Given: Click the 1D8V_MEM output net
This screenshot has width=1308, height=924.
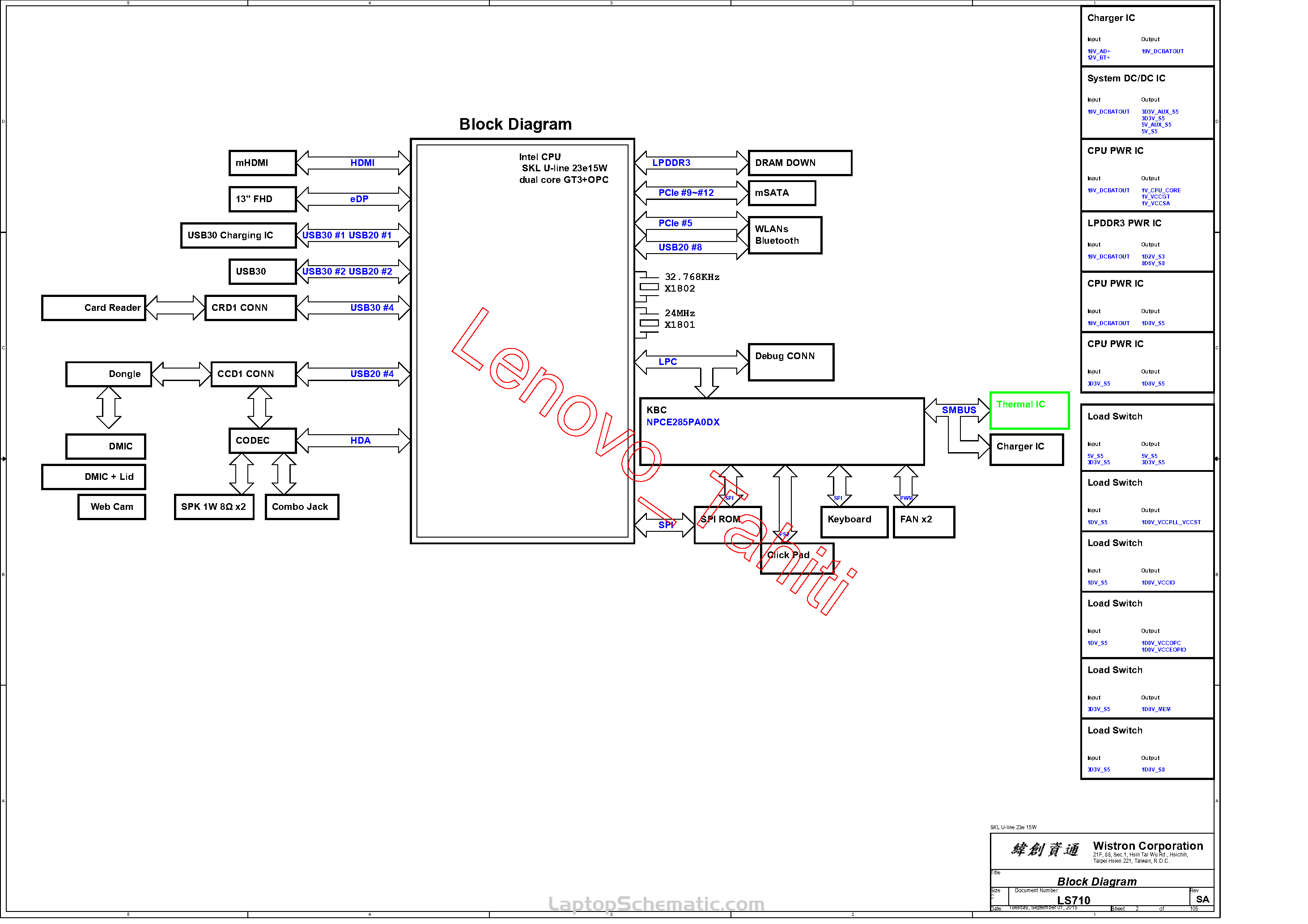Looking at the screenshot, I should 1155,709.
